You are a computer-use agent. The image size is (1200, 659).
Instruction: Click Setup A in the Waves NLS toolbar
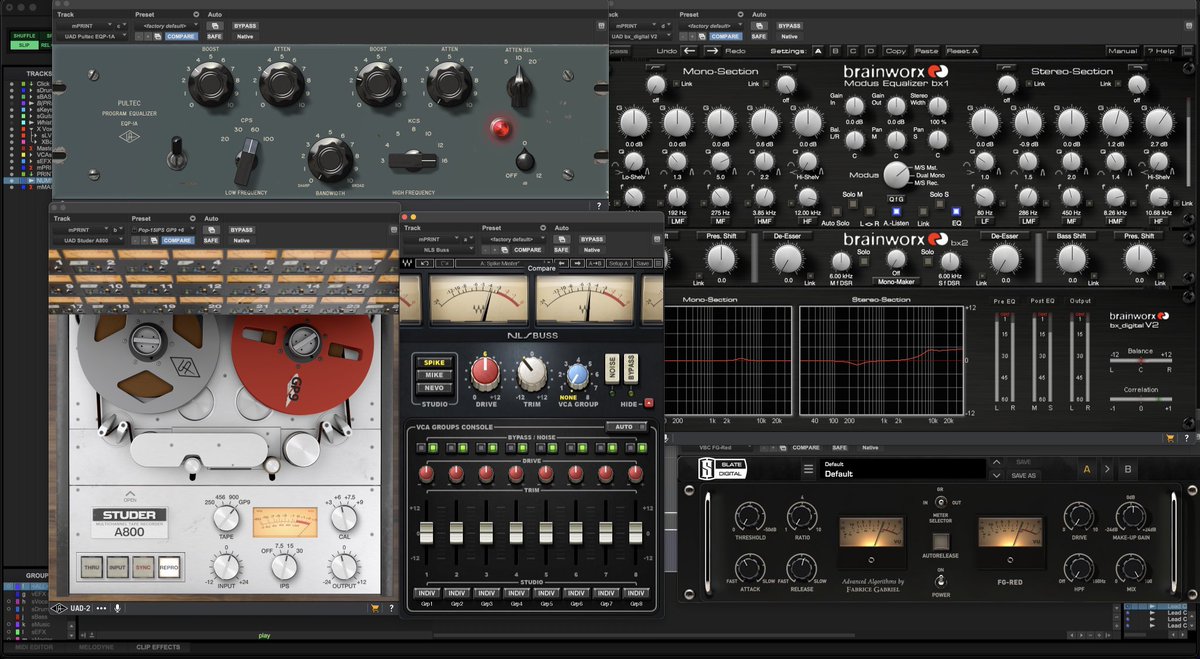tap(618, 263)
